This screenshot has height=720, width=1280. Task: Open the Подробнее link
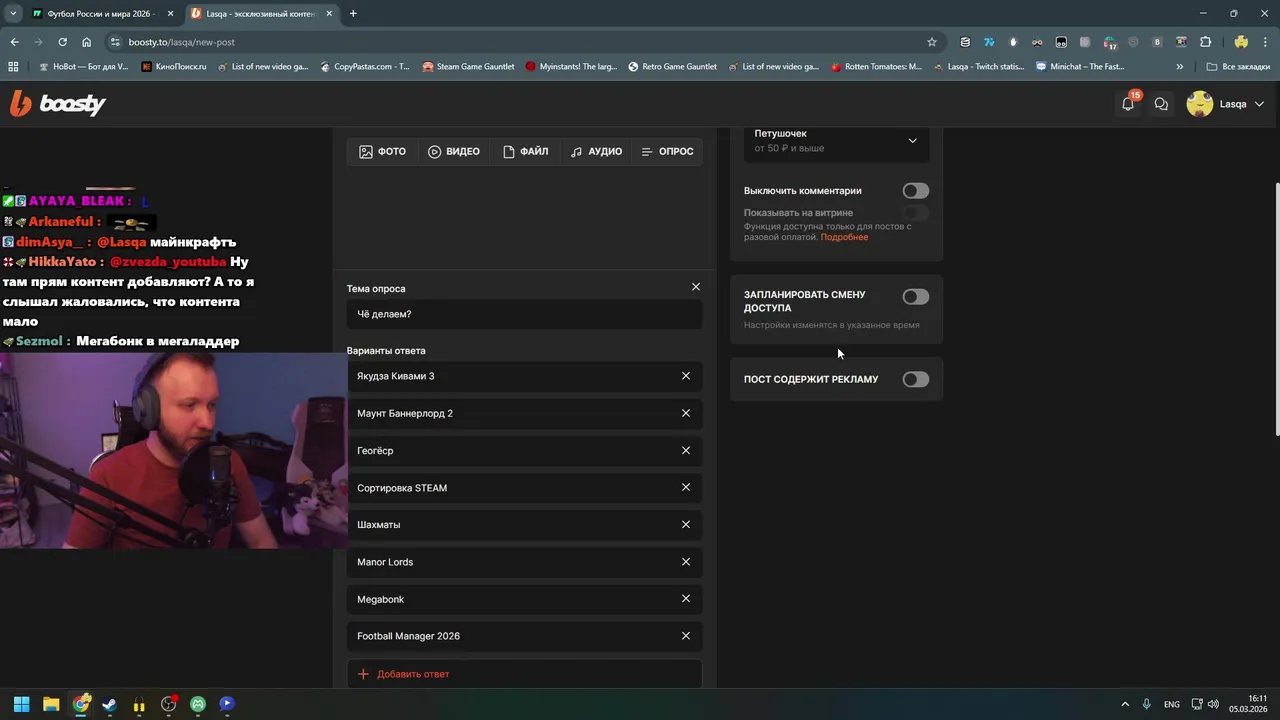coord(844,237)
